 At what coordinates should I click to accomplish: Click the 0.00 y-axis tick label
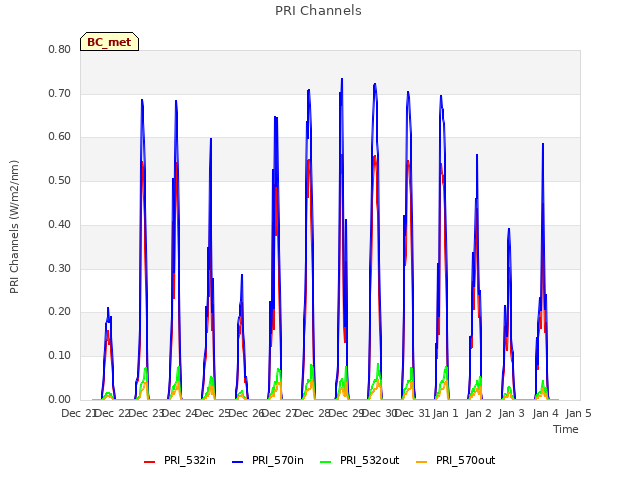pos(60,400)
